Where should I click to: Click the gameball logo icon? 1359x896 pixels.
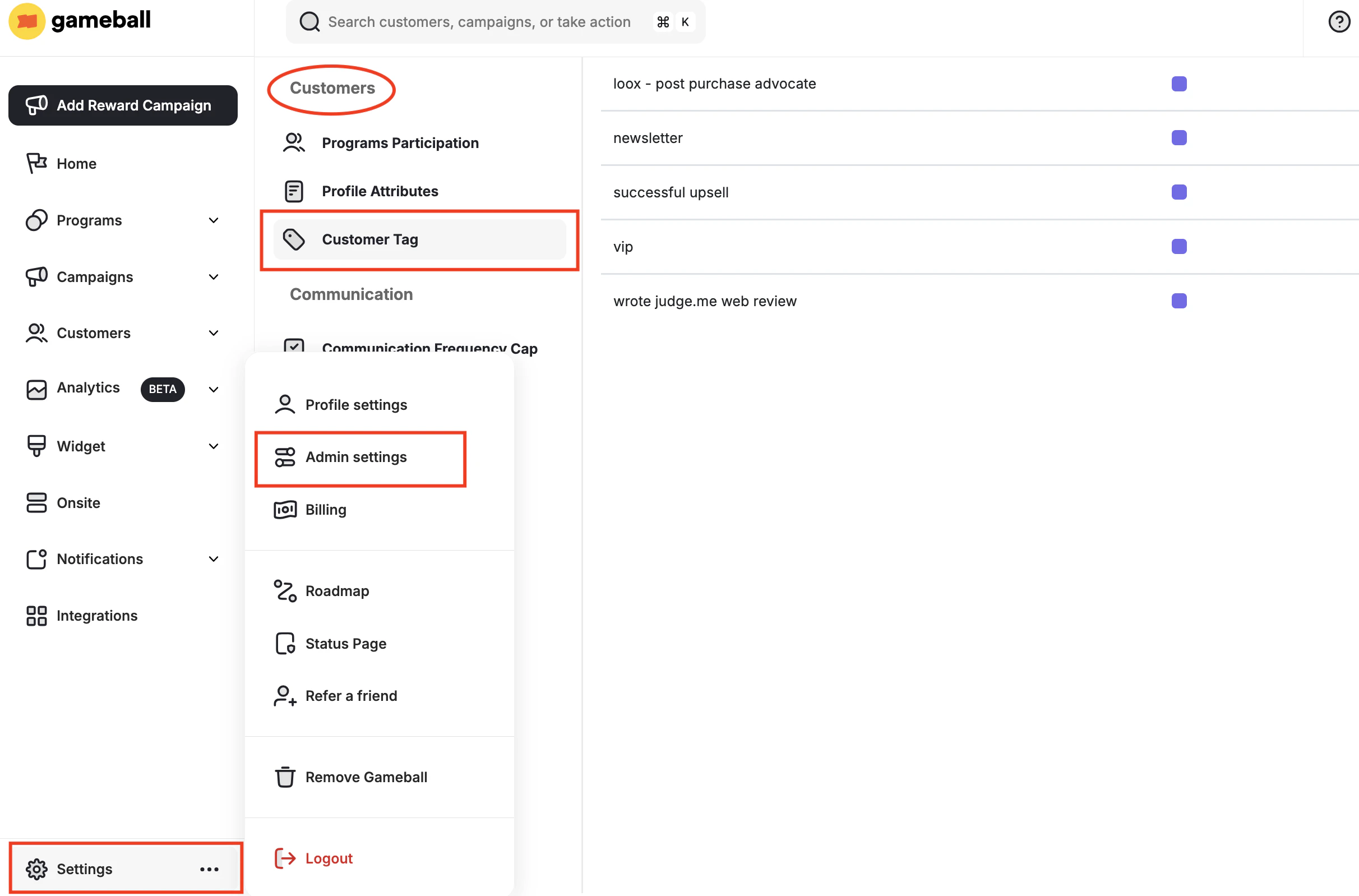[x=27, y=21]
